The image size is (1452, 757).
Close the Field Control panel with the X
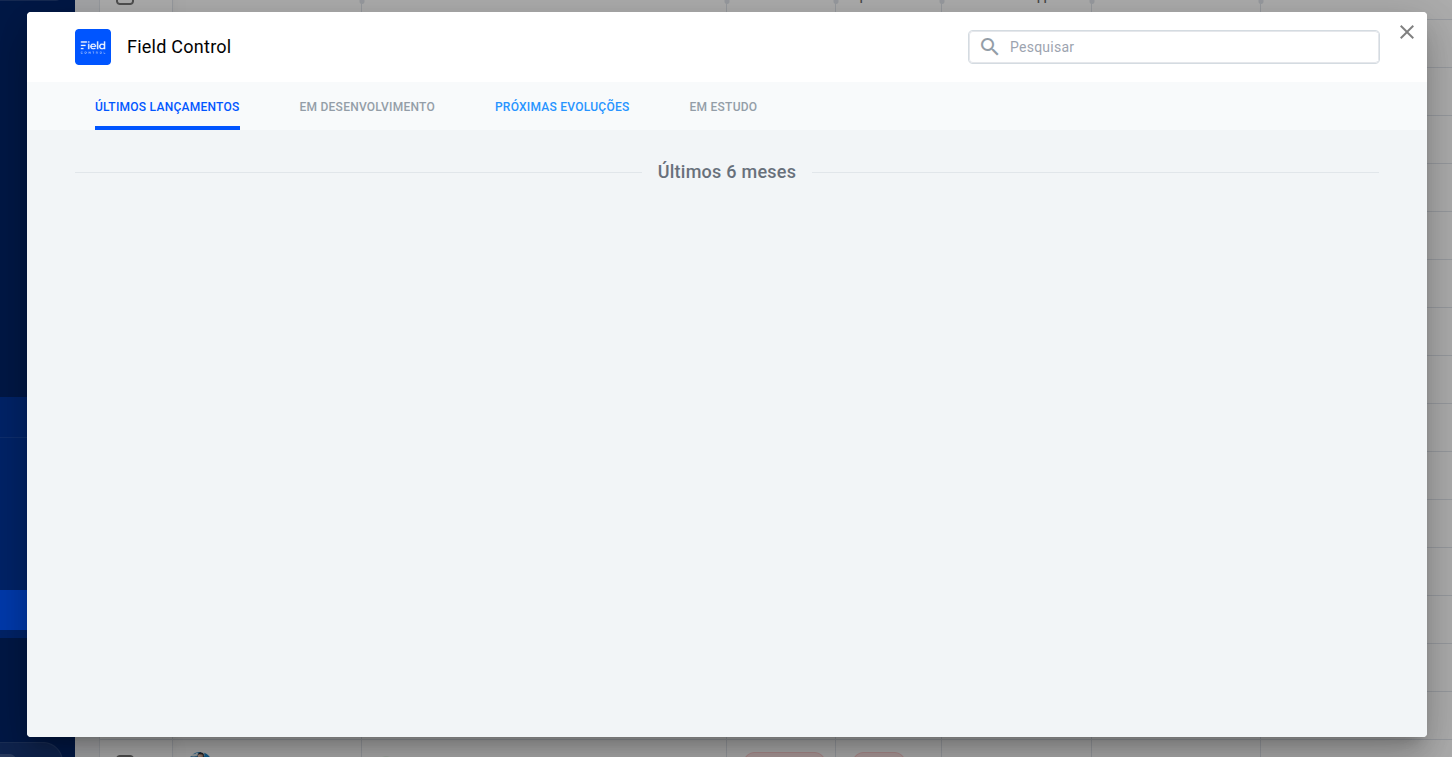(1407, 32)
